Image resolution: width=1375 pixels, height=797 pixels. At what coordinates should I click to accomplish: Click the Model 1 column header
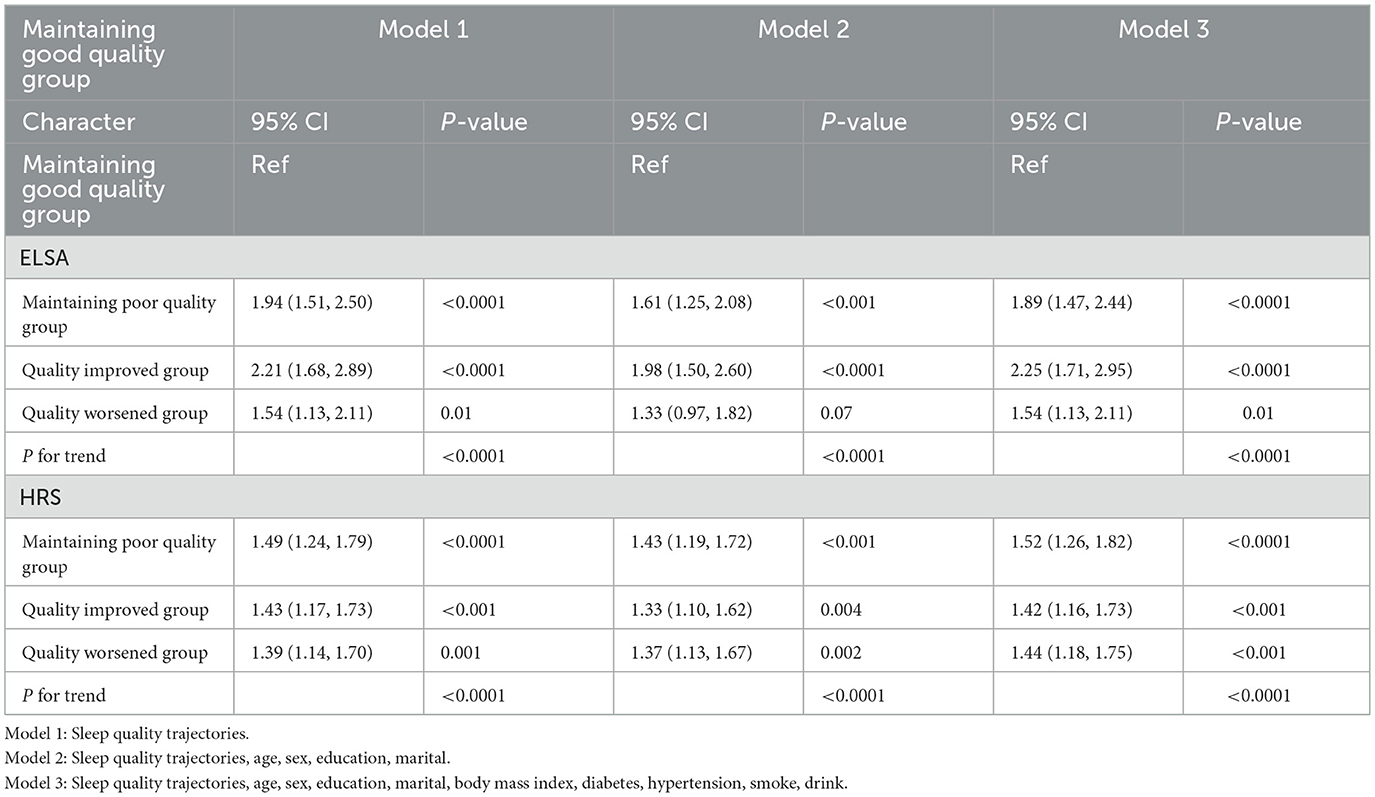tap(423, 29)
